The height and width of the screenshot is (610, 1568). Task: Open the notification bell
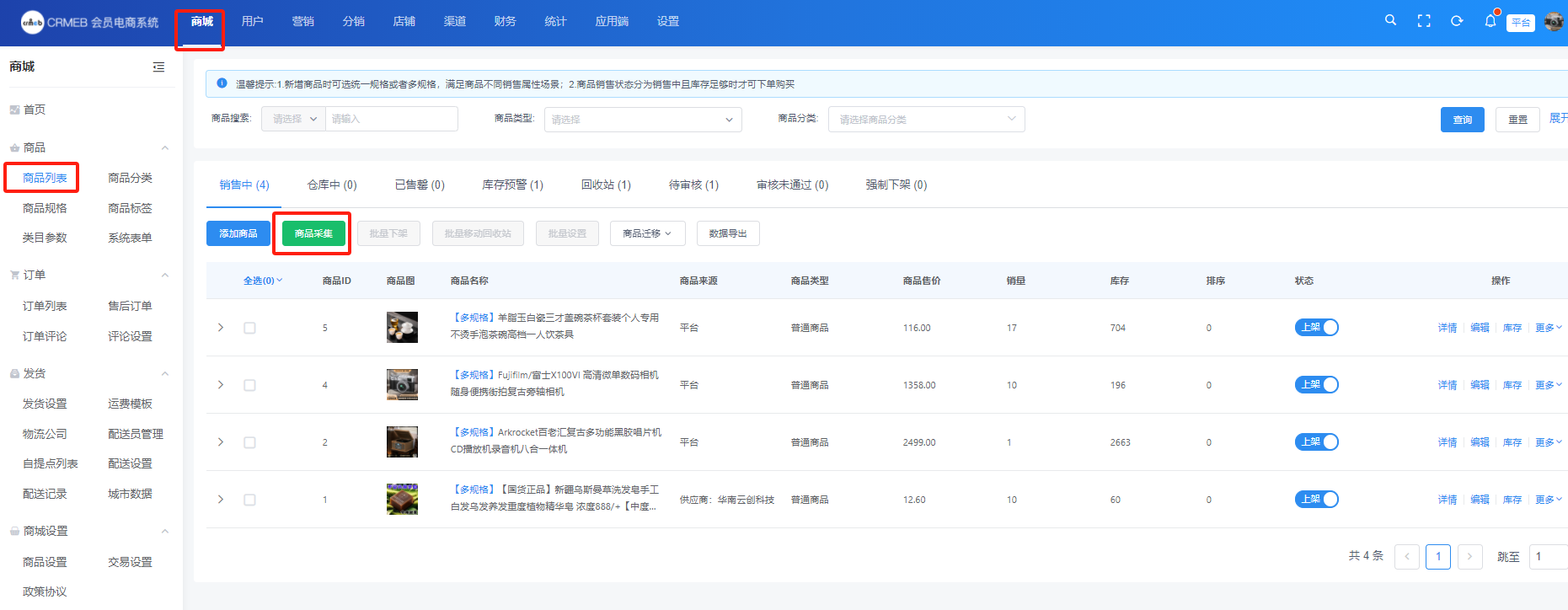click(1490, 21)
